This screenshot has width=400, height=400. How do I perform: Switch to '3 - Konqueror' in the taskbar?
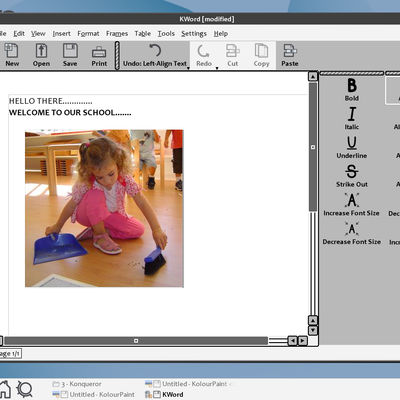(77, 384)
